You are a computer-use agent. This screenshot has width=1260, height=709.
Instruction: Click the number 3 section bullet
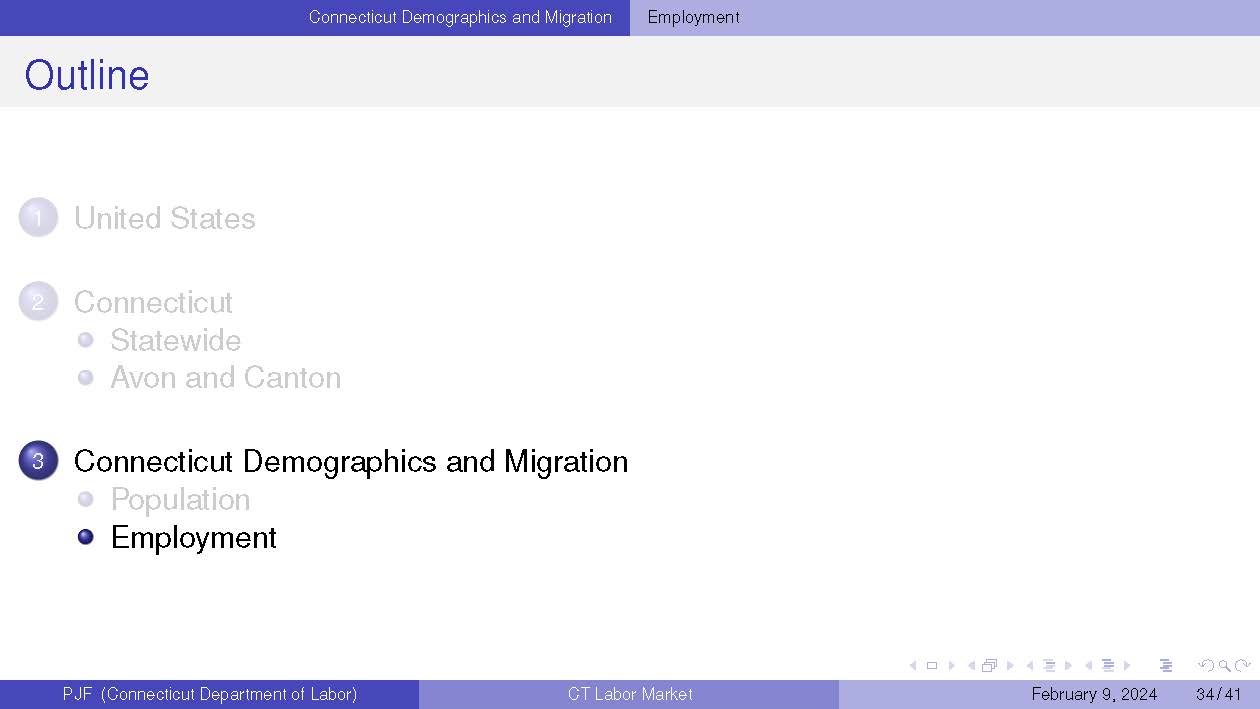38,461
